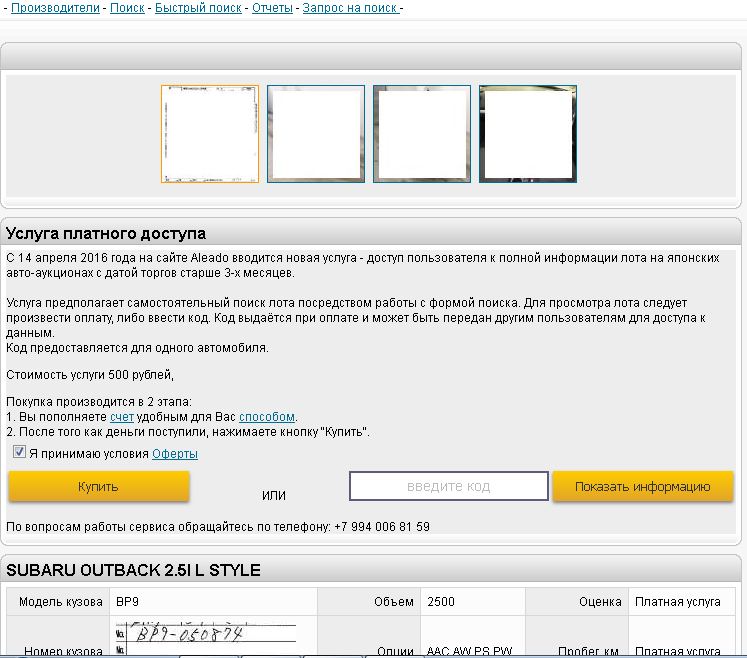
Task: Click the phone number +7 994 006 81 59
Action: click(382, 527)
